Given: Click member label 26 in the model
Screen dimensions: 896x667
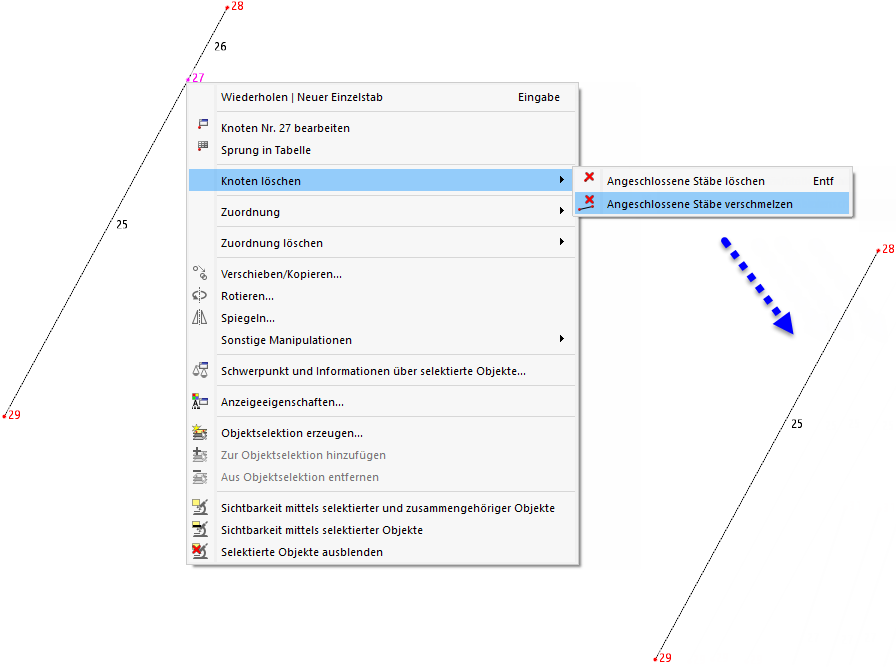Looking at the screenshot, I should pyautogui.click(x=220, y=46).
